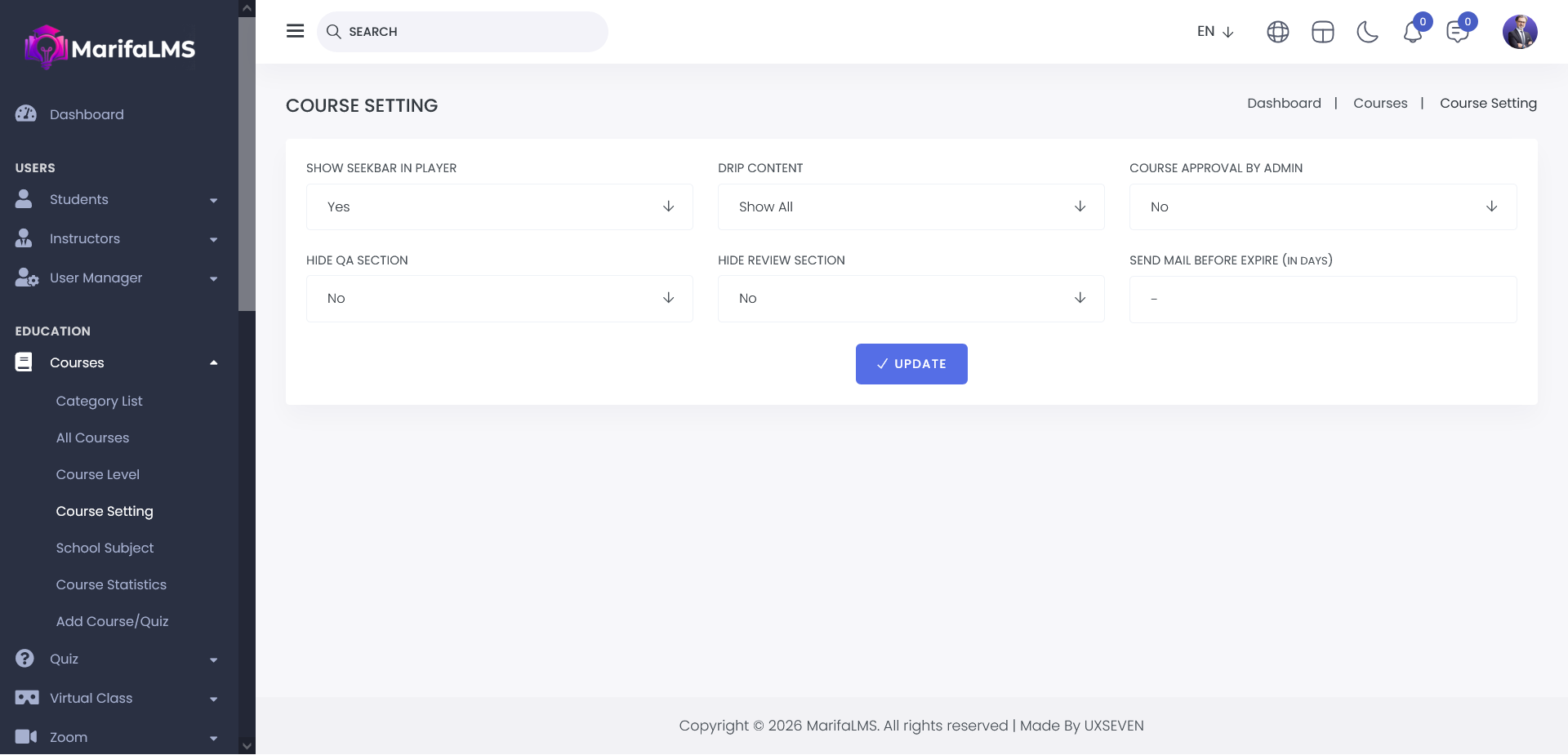1568x755 pixels.
Task: Open Course Approval By Admin dropdown
Action: point(1322,207)
